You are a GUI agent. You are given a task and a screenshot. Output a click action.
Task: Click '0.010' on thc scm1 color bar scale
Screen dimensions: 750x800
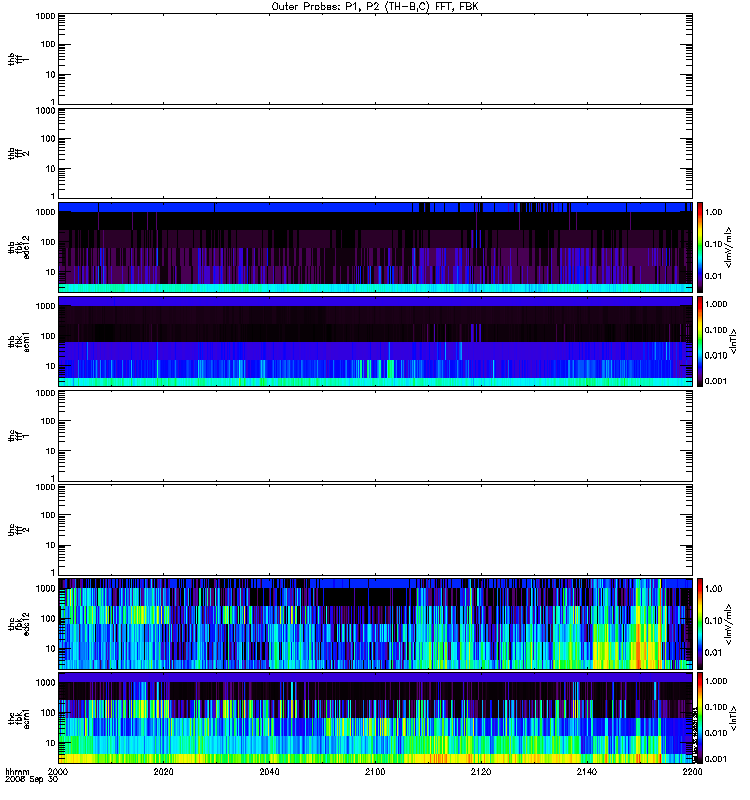716,733
